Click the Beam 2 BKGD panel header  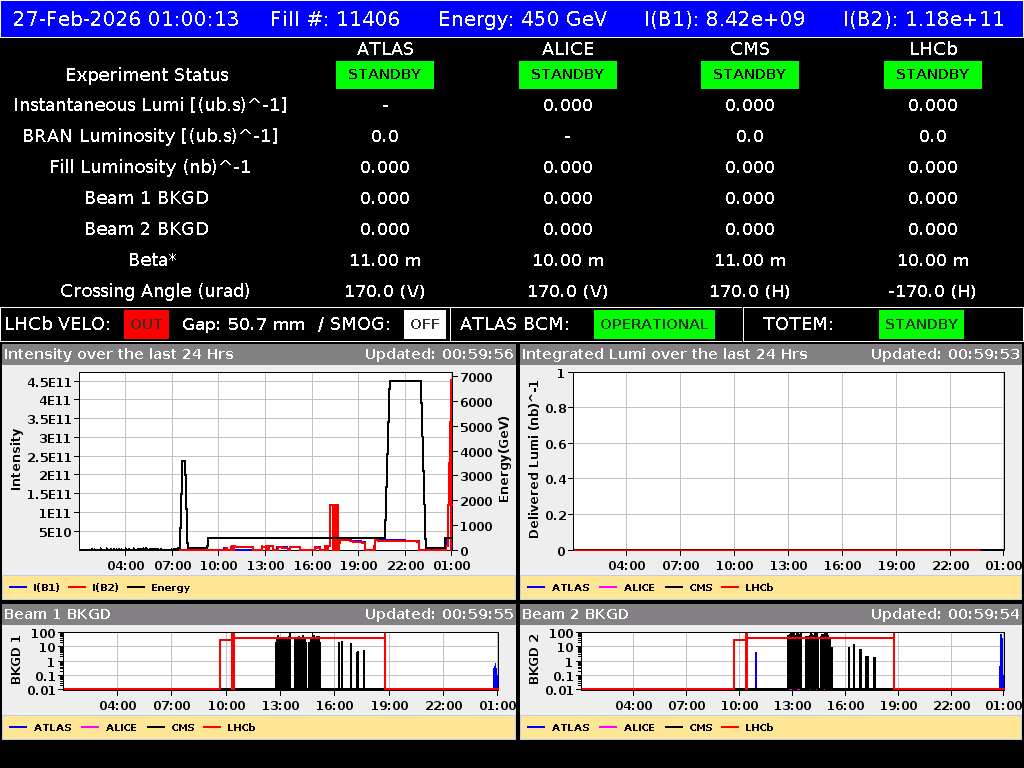point(575,614)
